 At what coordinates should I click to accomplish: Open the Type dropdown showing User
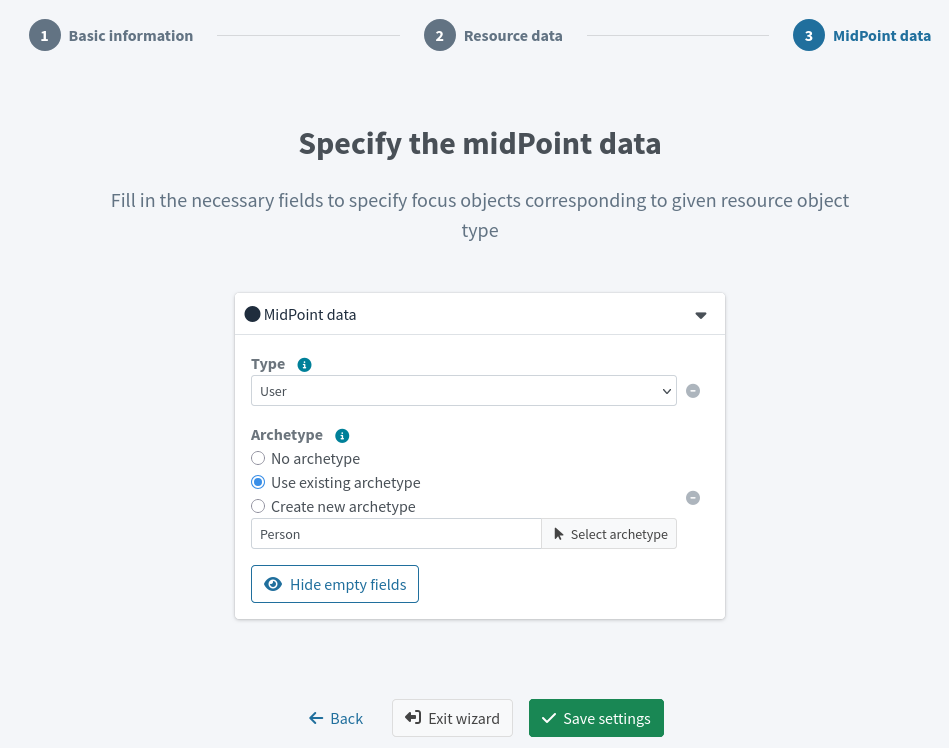[463, 390]
